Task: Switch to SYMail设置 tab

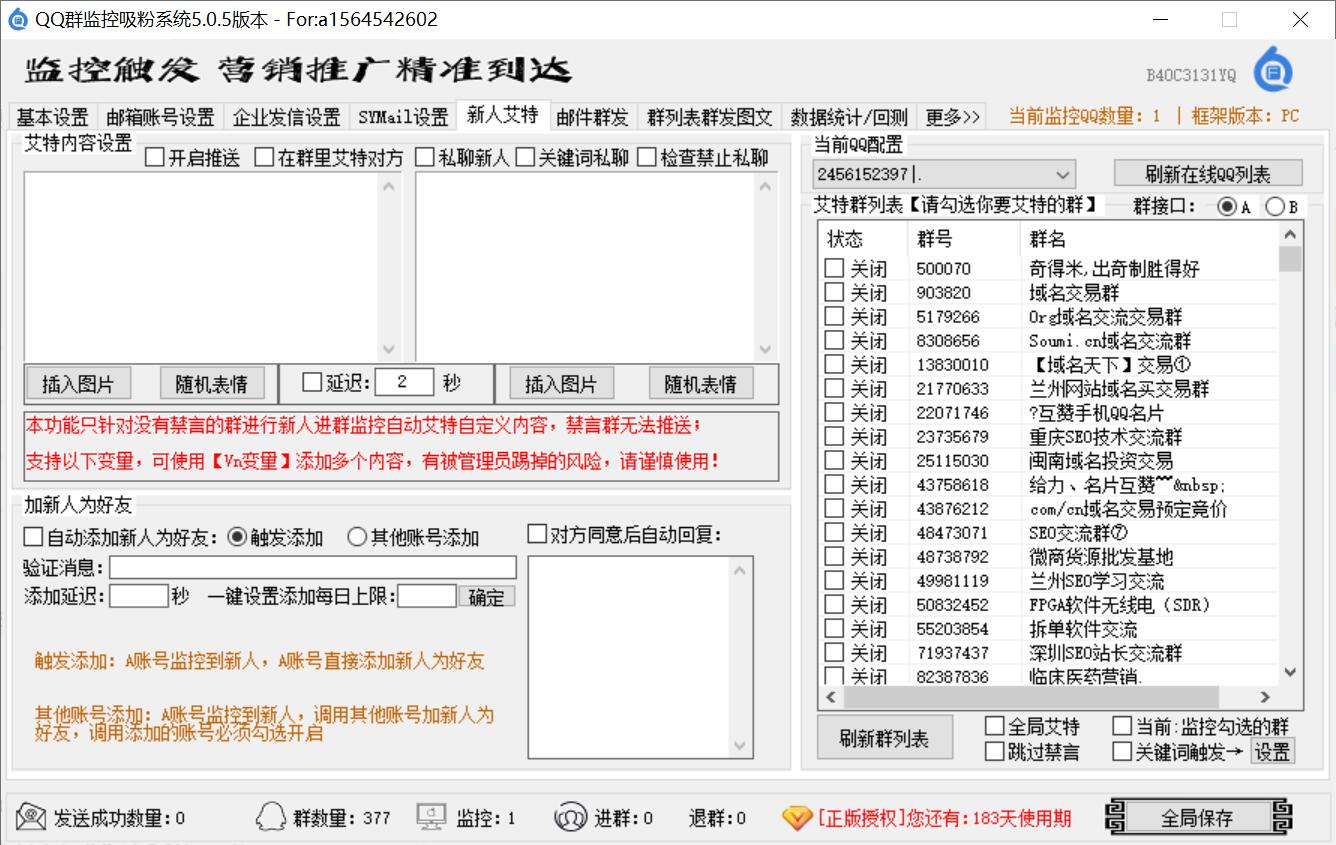Action: tap(403, 117)
